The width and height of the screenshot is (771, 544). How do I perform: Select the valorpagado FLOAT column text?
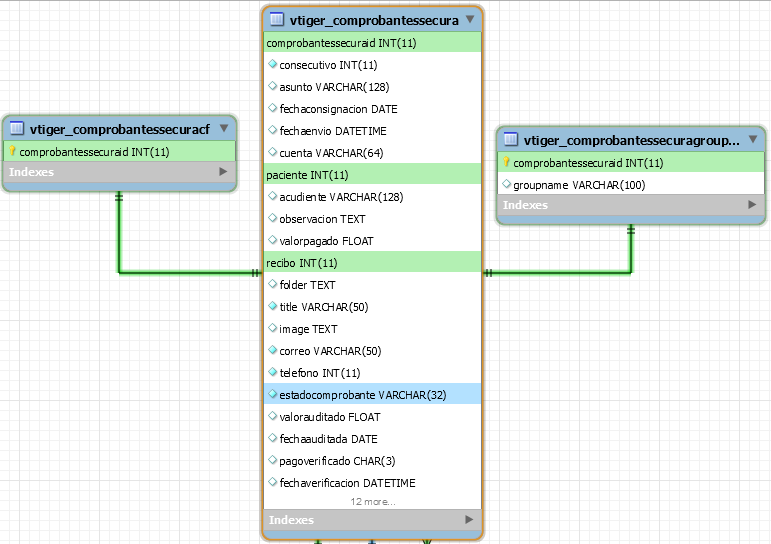pos(326,241)
